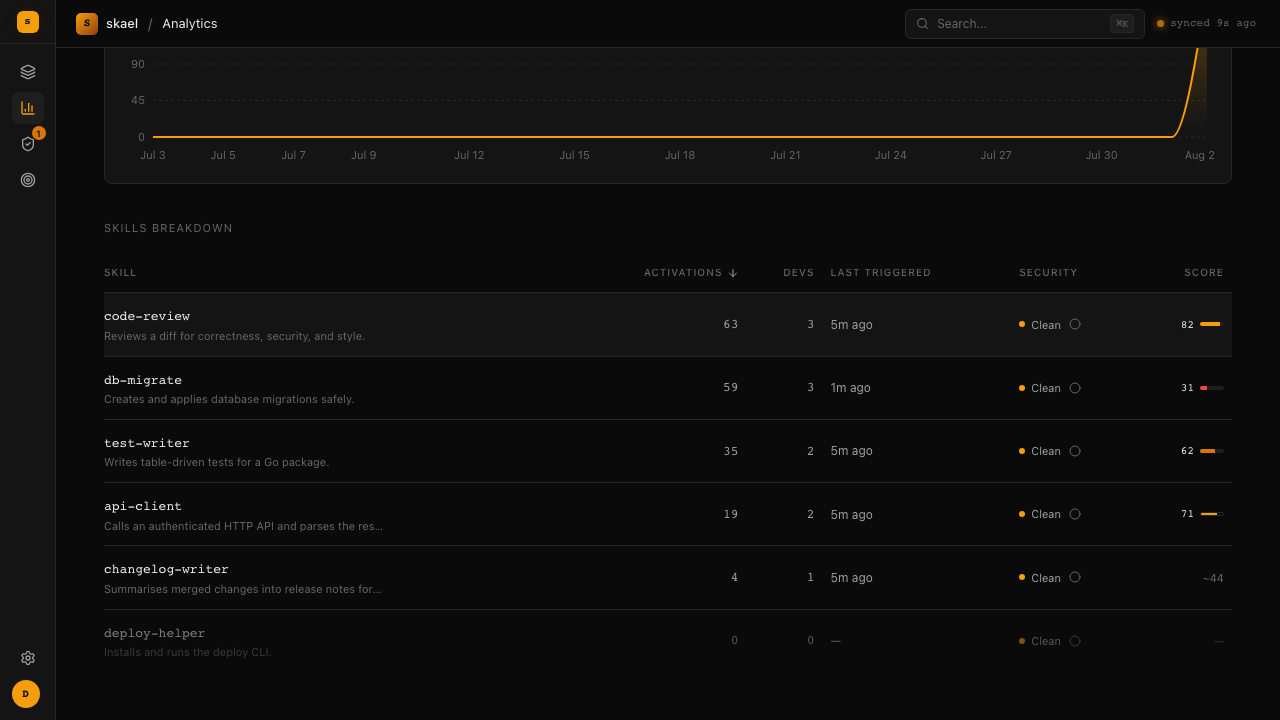Click the 19 activations value

(731, 514)
